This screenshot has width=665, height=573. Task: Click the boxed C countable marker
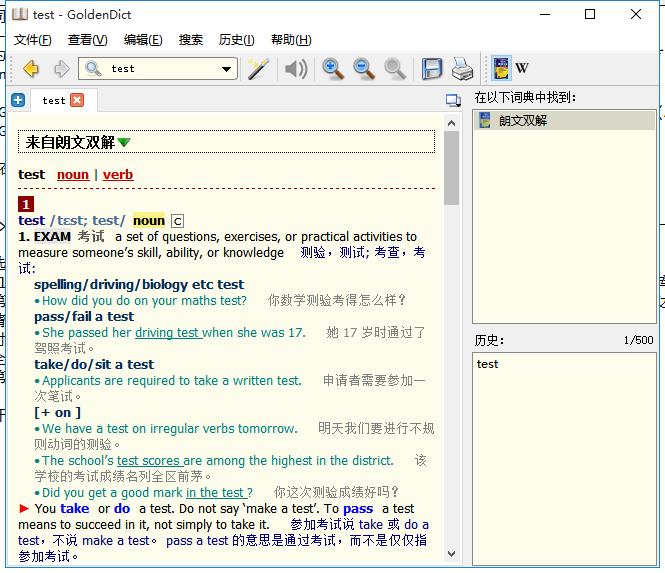(178, 221)
